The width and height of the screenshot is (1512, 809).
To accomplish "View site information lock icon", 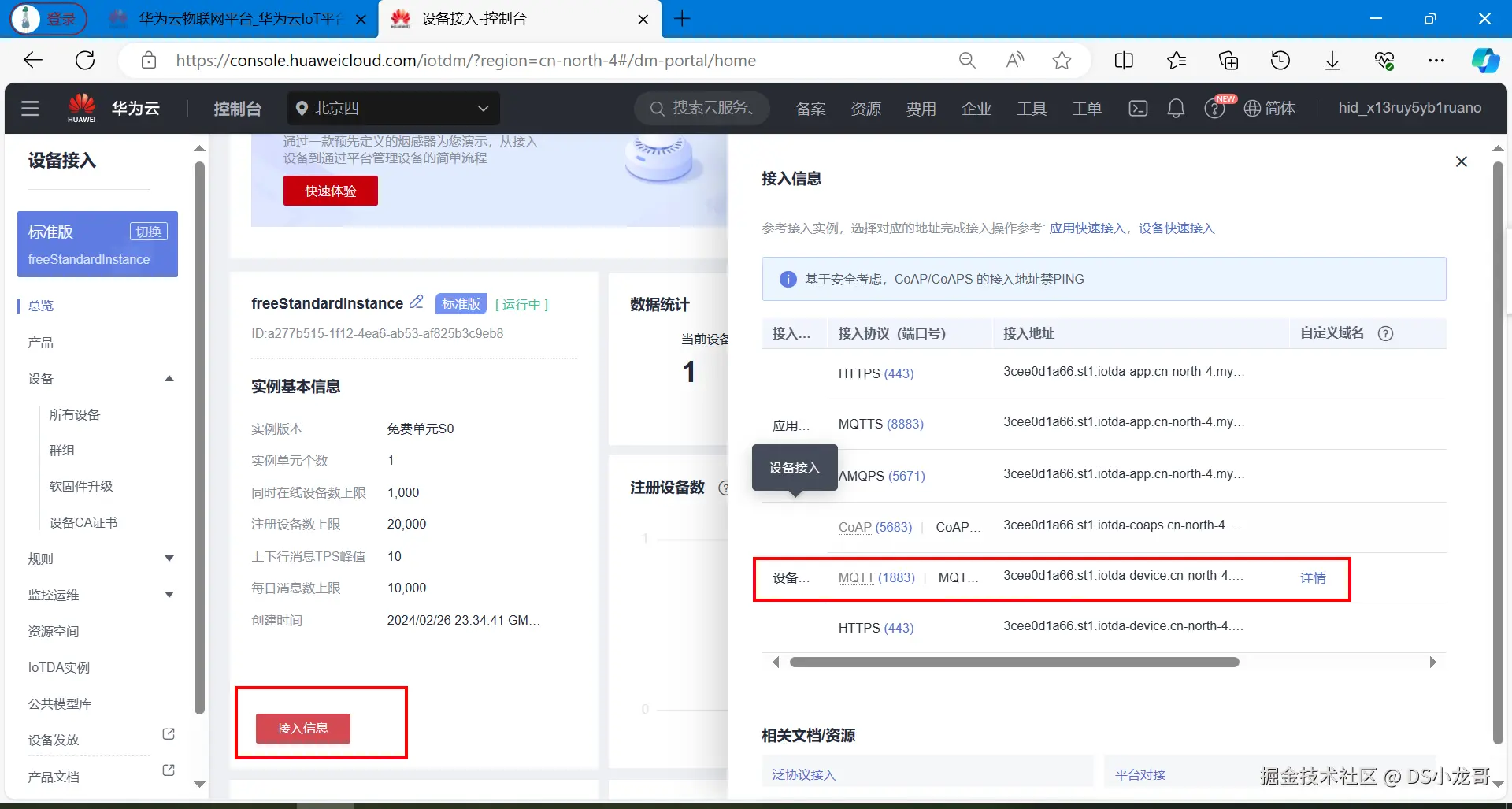I will (149, 60).
